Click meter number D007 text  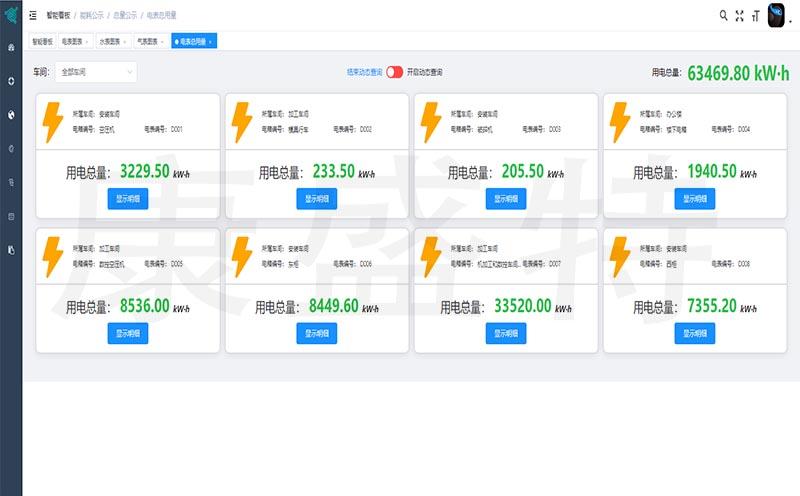[555, 264]
